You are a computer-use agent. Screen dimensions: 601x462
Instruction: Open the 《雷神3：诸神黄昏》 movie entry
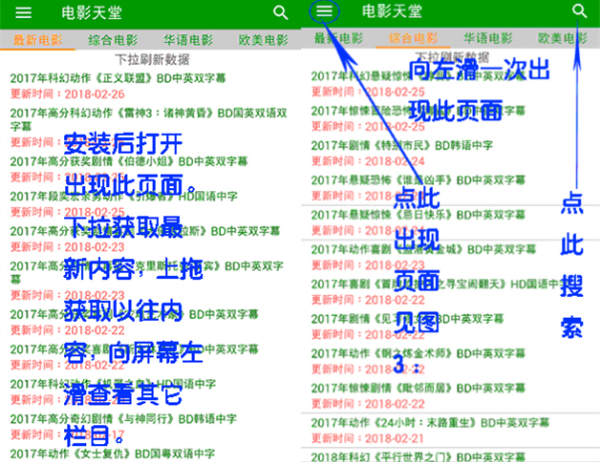(148, 119)
